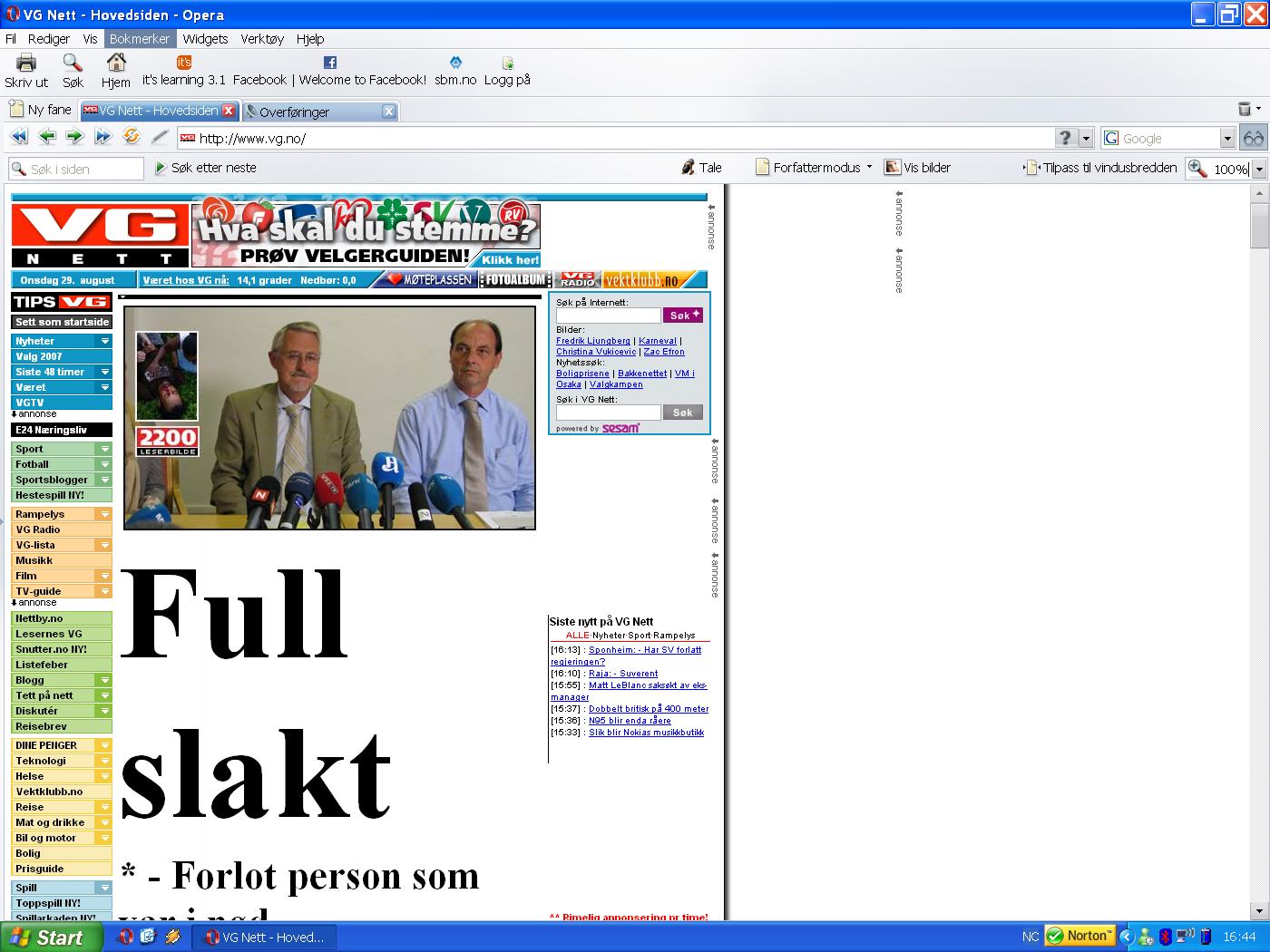Click the Søk magnifier toolbar icon

[x=73, y=63]
